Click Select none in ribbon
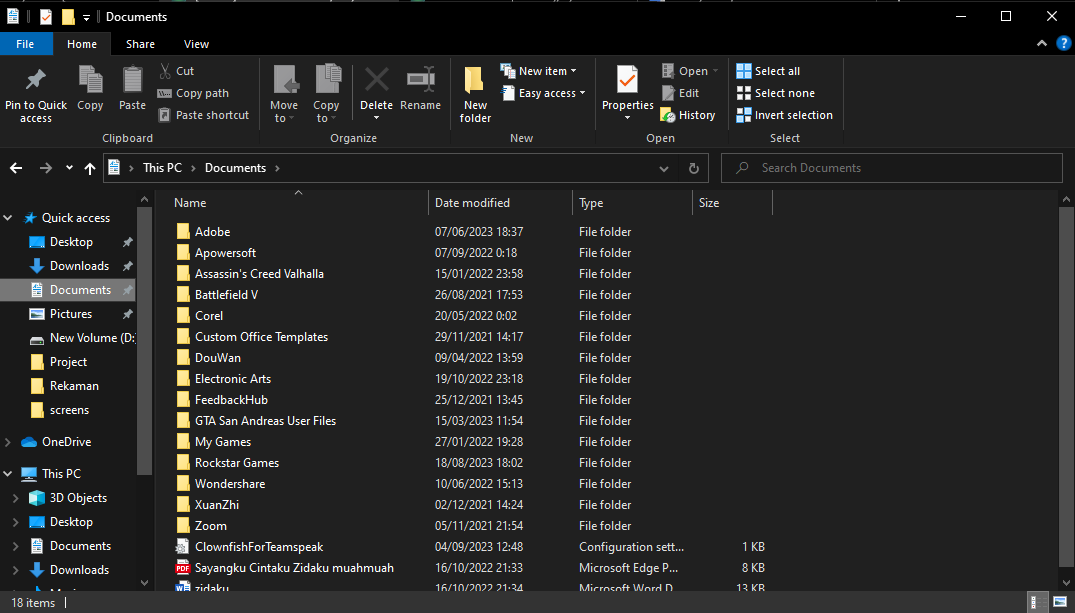Image resolution: width=1075 pixels, height=613 pixels. pyautogui.click(x=775, y=93)
